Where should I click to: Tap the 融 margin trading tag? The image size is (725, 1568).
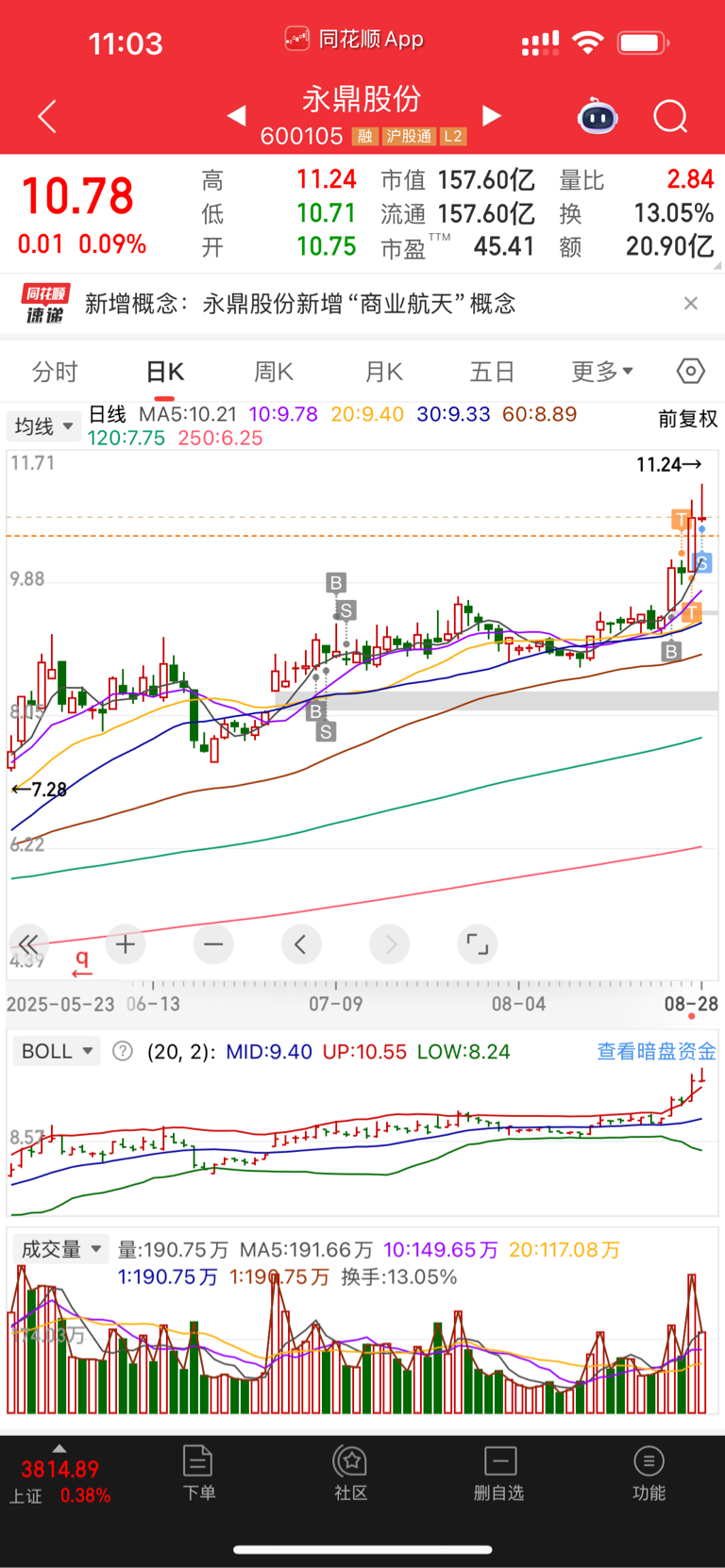[364, 136]
